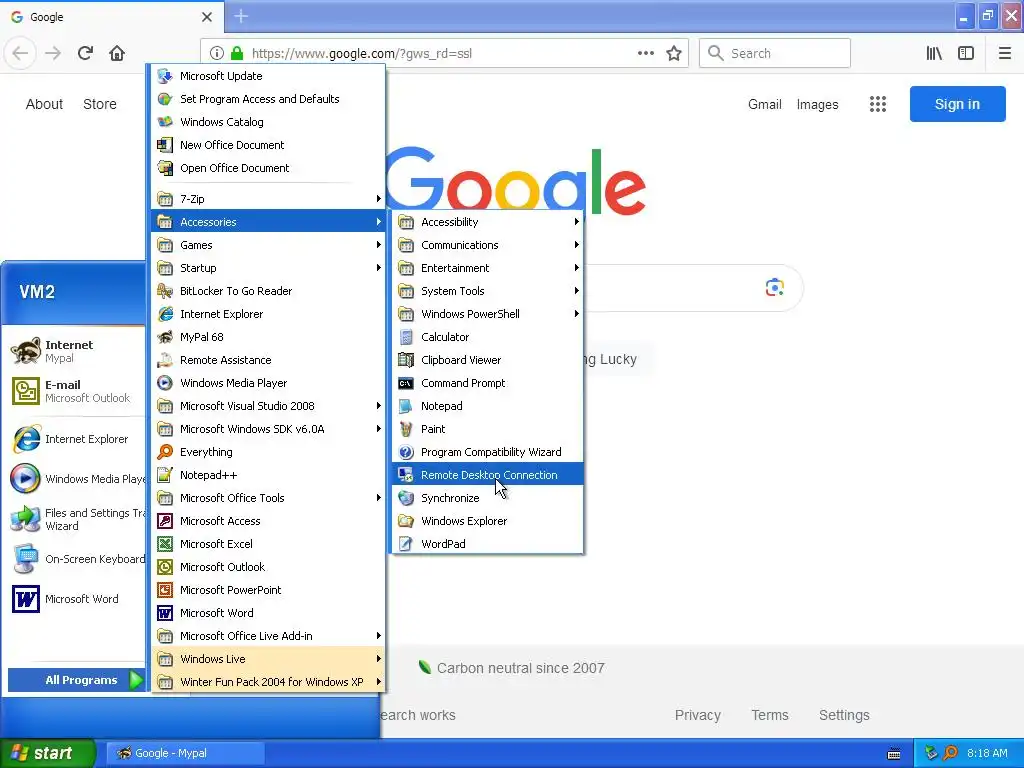Expand the Startup folder submenu

[268, 268]
